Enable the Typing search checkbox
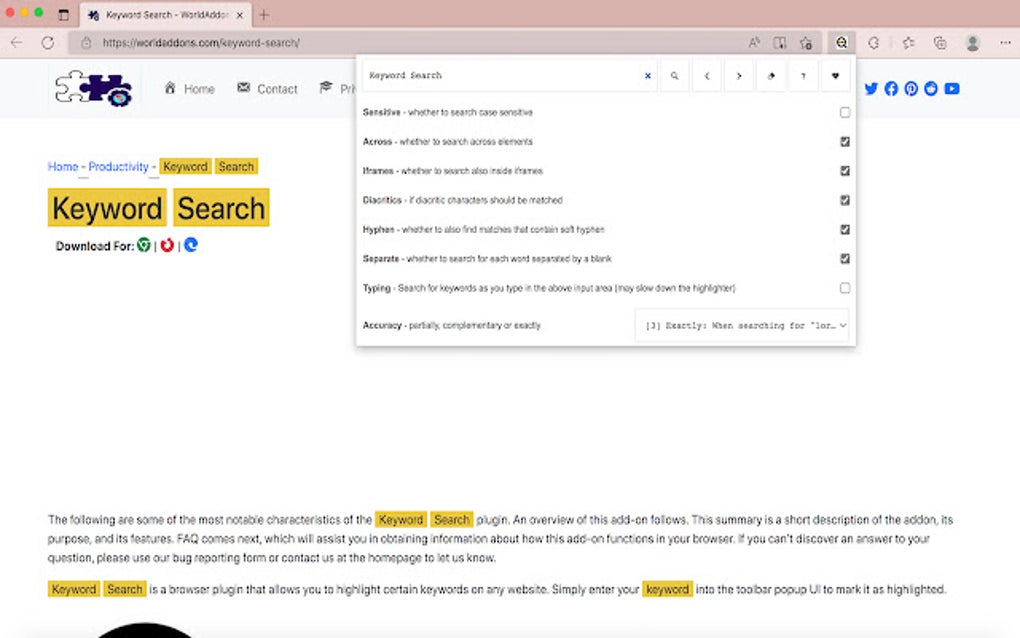Image resolution: width=1020 pixels, height=638 pixels. [844, 288]
